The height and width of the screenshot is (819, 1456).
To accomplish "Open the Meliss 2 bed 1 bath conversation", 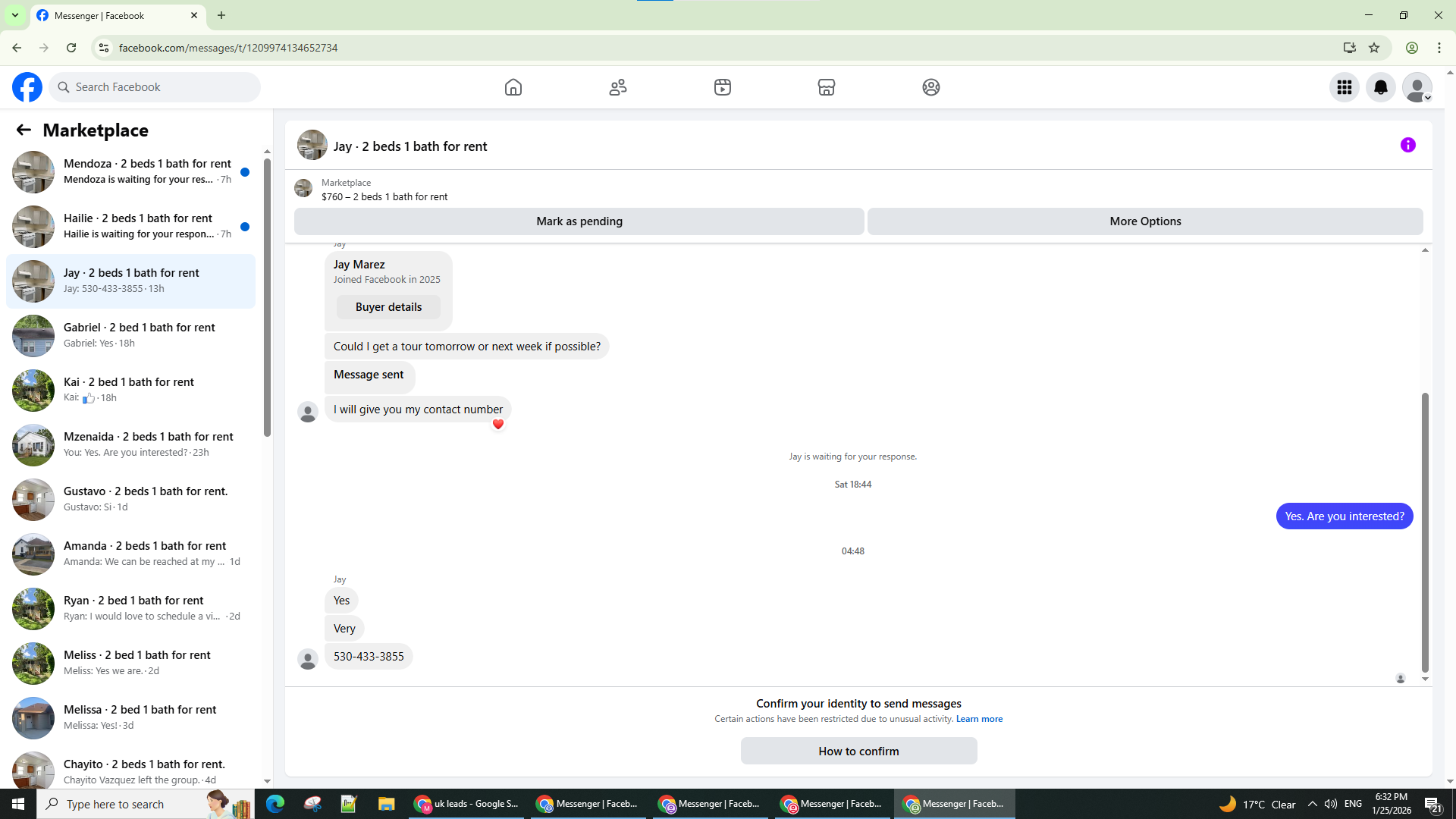I will pyautogui.click(x=130, y=663).
